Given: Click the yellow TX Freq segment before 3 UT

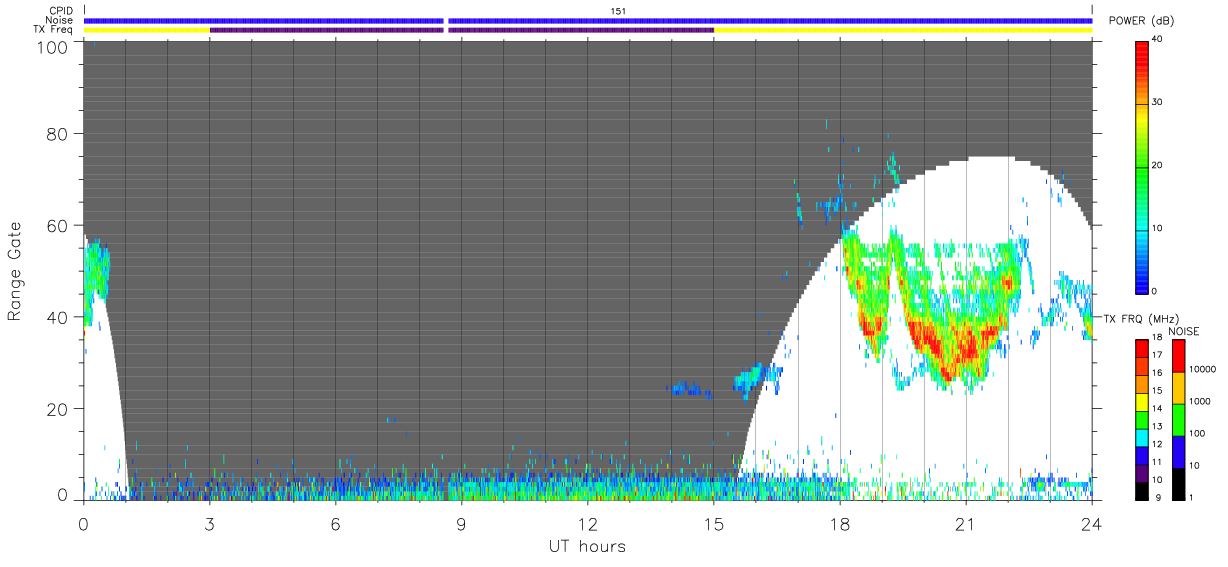Looking at the screenshot, I should click(147, 30).
